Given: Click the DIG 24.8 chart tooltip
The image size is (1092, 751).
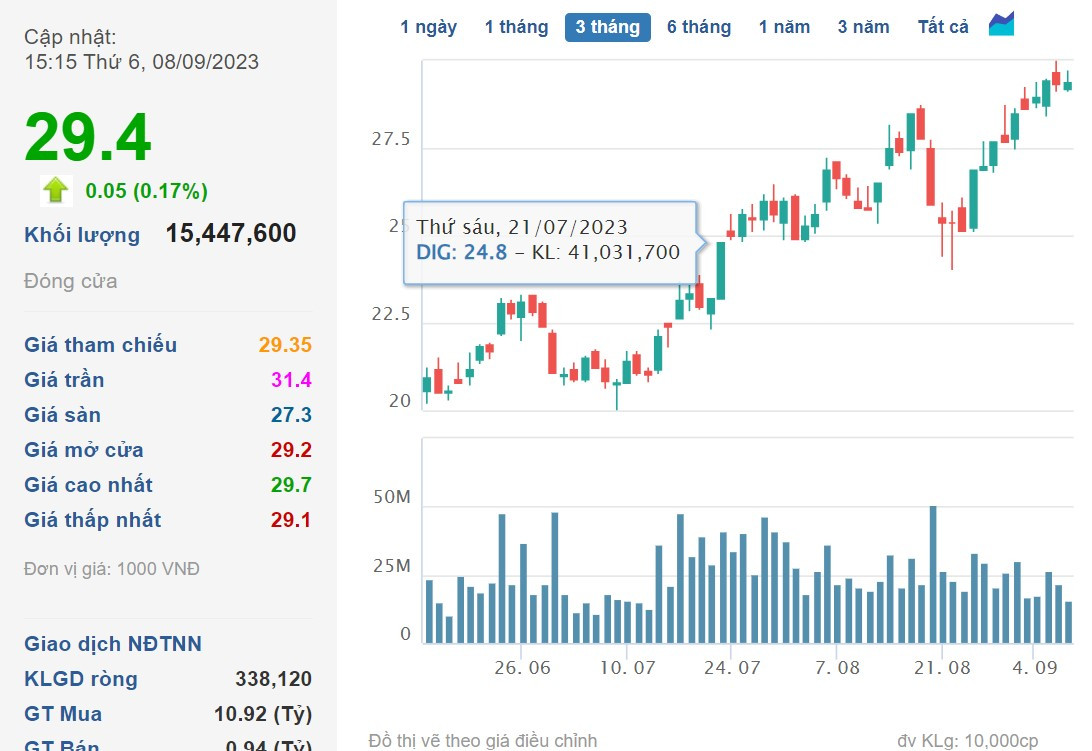Looking at the screenshot, I should click(548, 241).
